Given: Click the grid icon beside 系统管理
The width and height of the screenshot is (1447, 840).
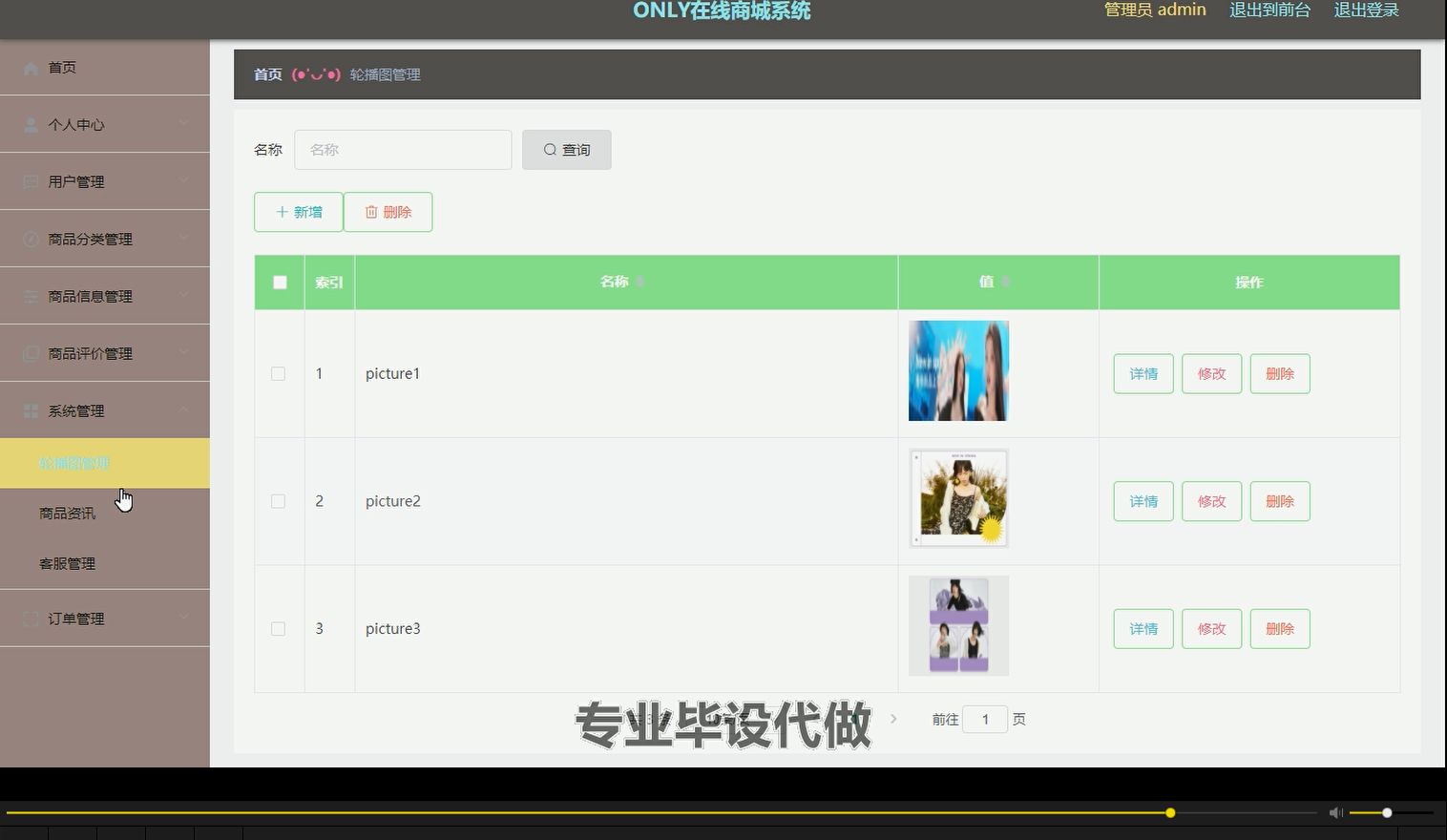Looking at the screenshot, I should pos(31,411).
